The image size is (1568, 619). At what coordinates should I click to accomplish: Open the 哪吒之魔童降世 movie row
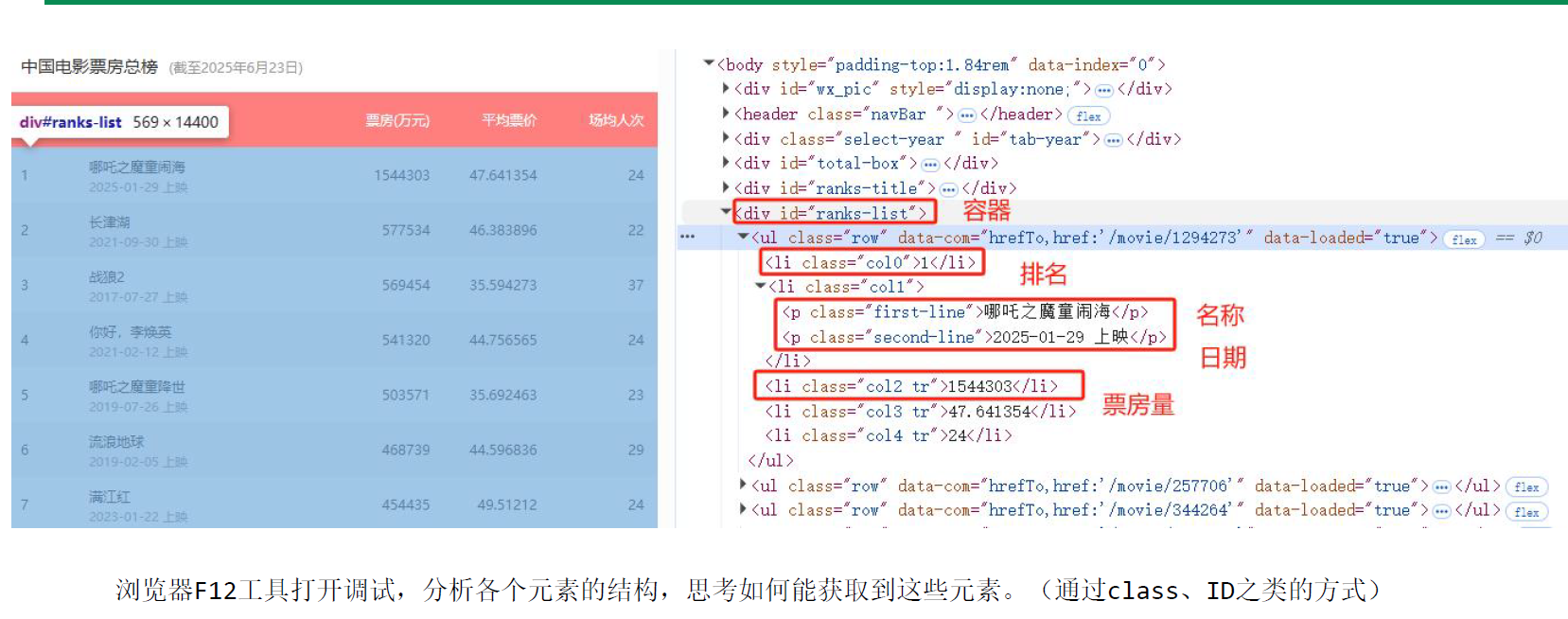click(x=334, y=395)
